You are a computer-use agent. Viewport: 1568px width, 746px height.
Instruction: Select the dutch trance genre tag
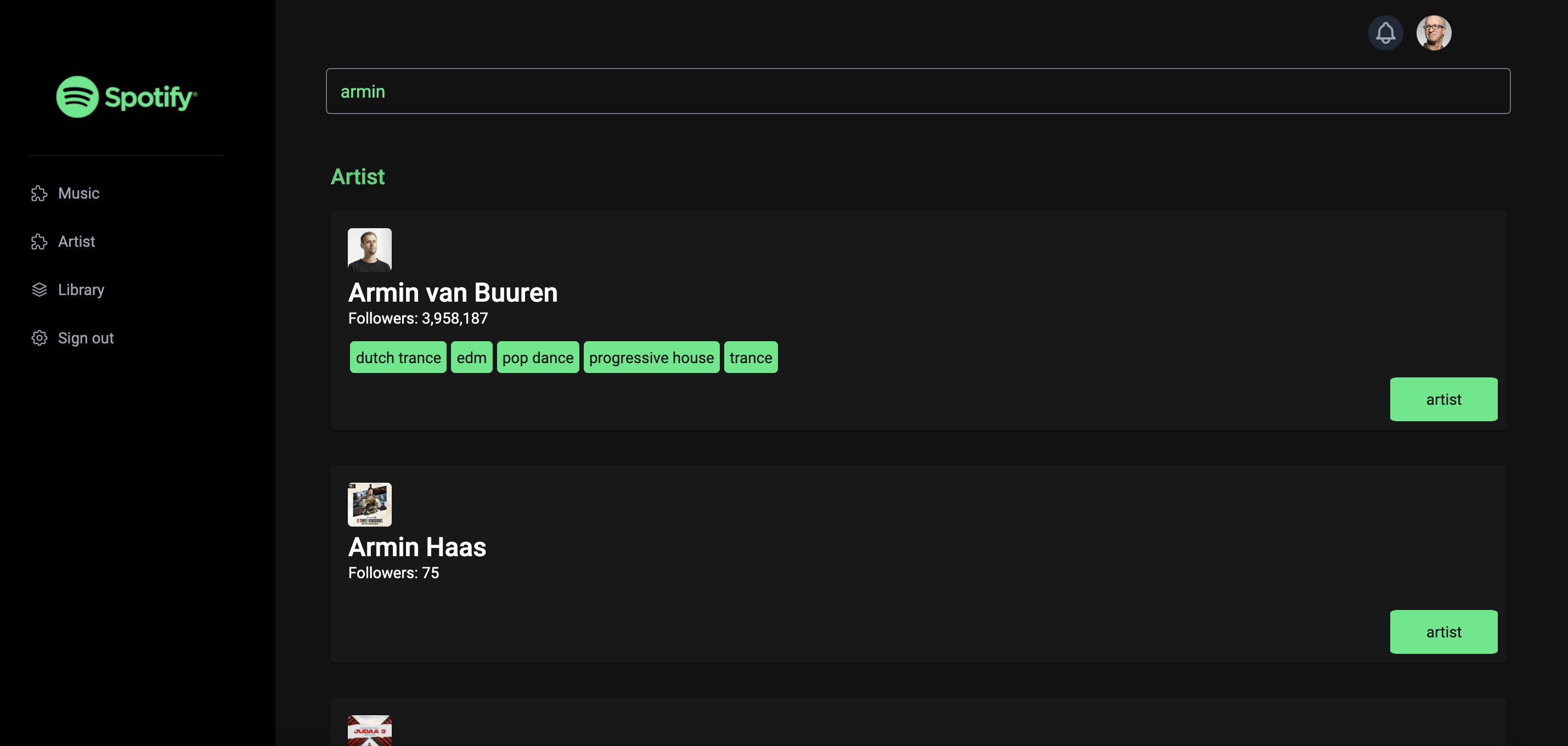point(398,357)
